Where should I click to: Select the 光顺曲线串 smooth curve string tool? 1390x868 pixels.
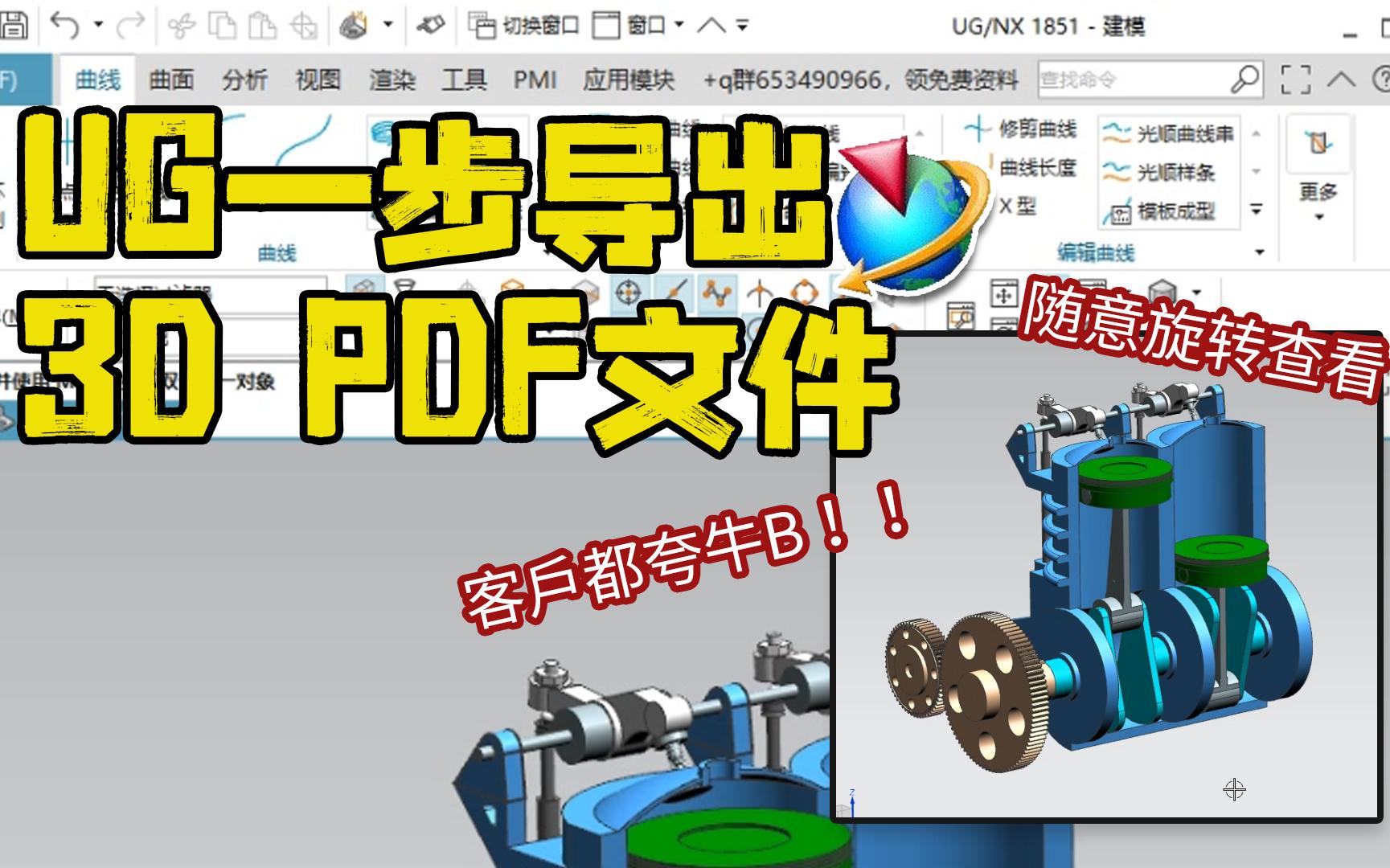click(x=1168, y=133)
